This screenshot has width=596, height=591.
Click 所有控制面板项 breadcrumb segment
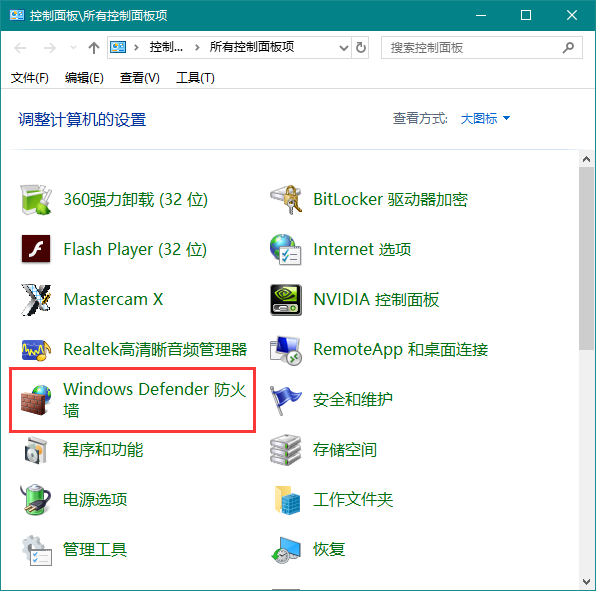click(x=252, y=47)
